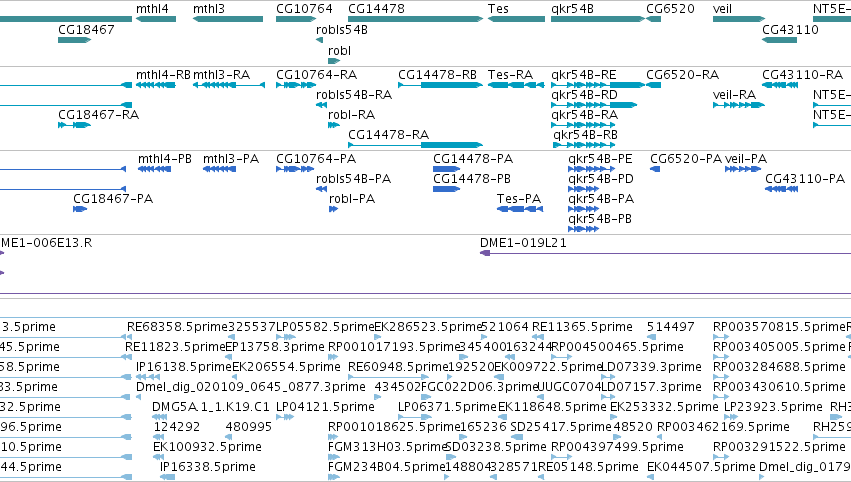
Task: Select the CG14478-RB transcript label
Action: 437,75
